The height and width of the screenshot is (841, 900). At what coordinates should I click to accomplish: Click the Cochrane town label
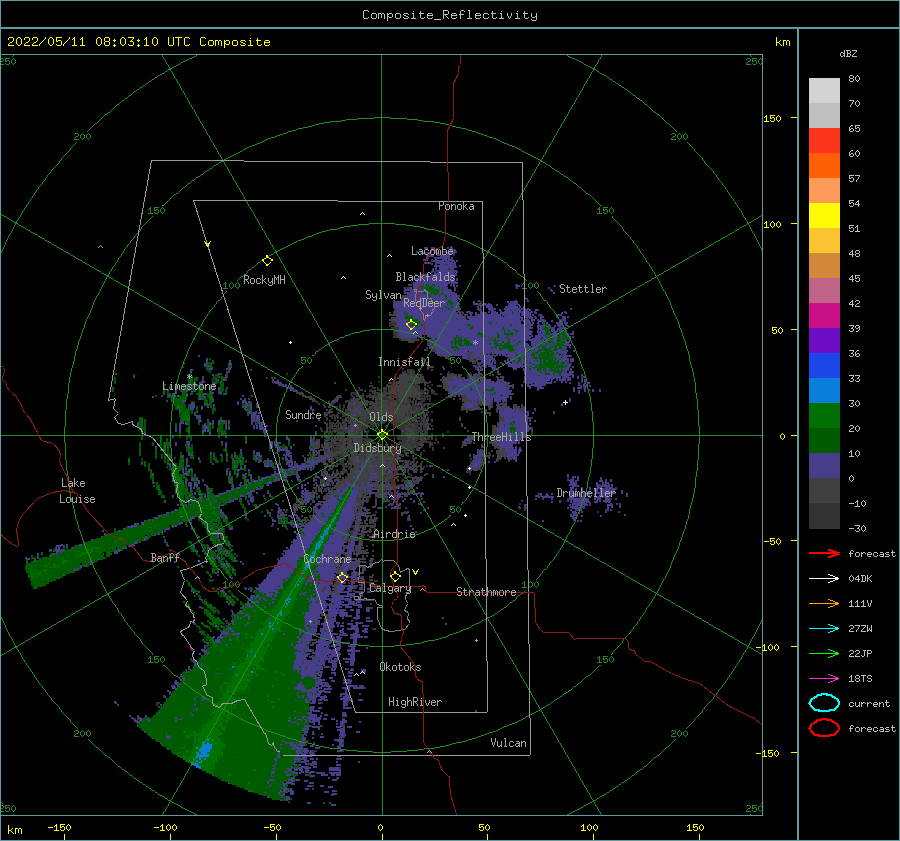[x=327, y=559]
